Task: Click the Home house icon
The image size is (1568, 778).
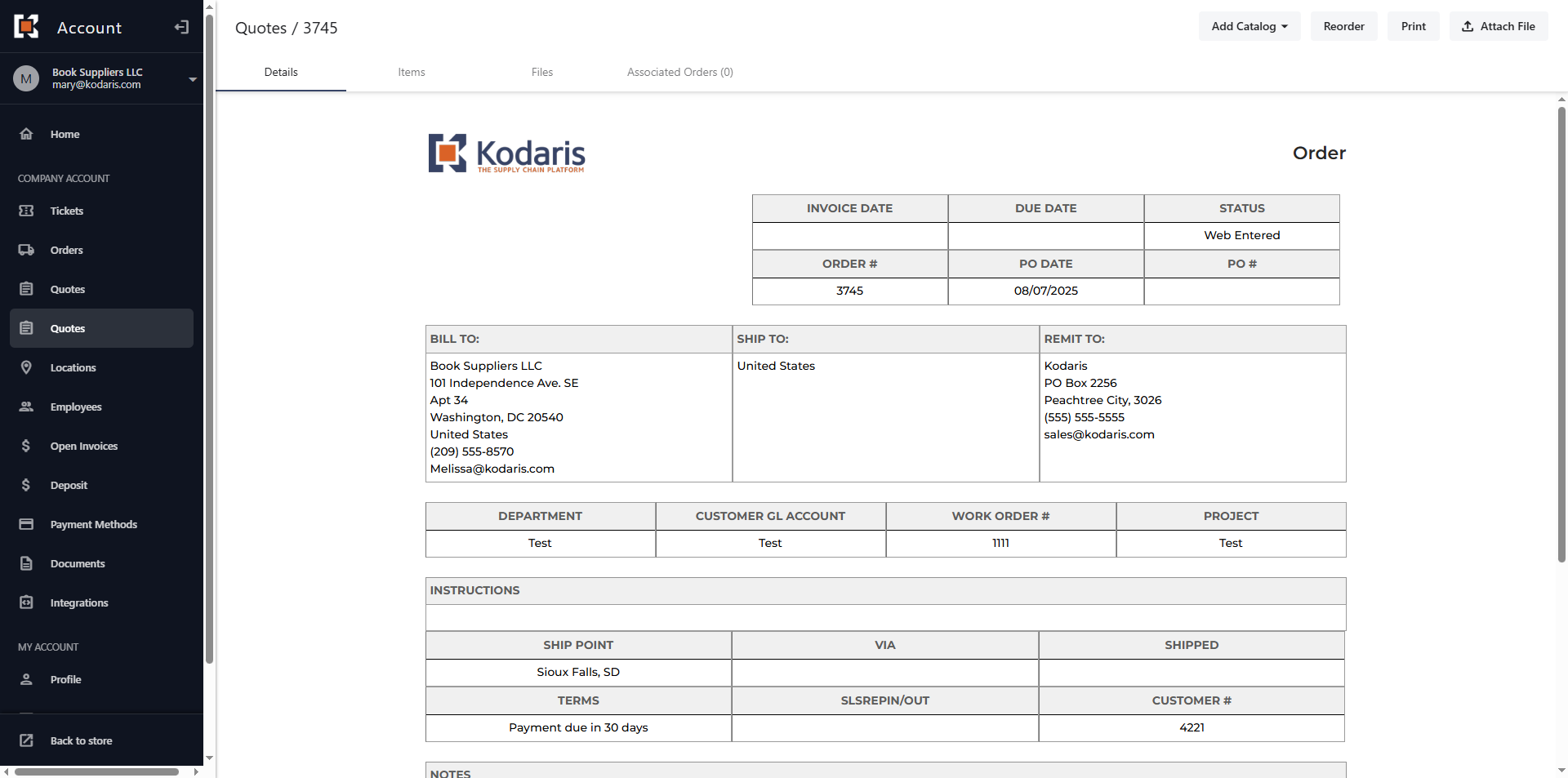Action: (x=26, y=134)
